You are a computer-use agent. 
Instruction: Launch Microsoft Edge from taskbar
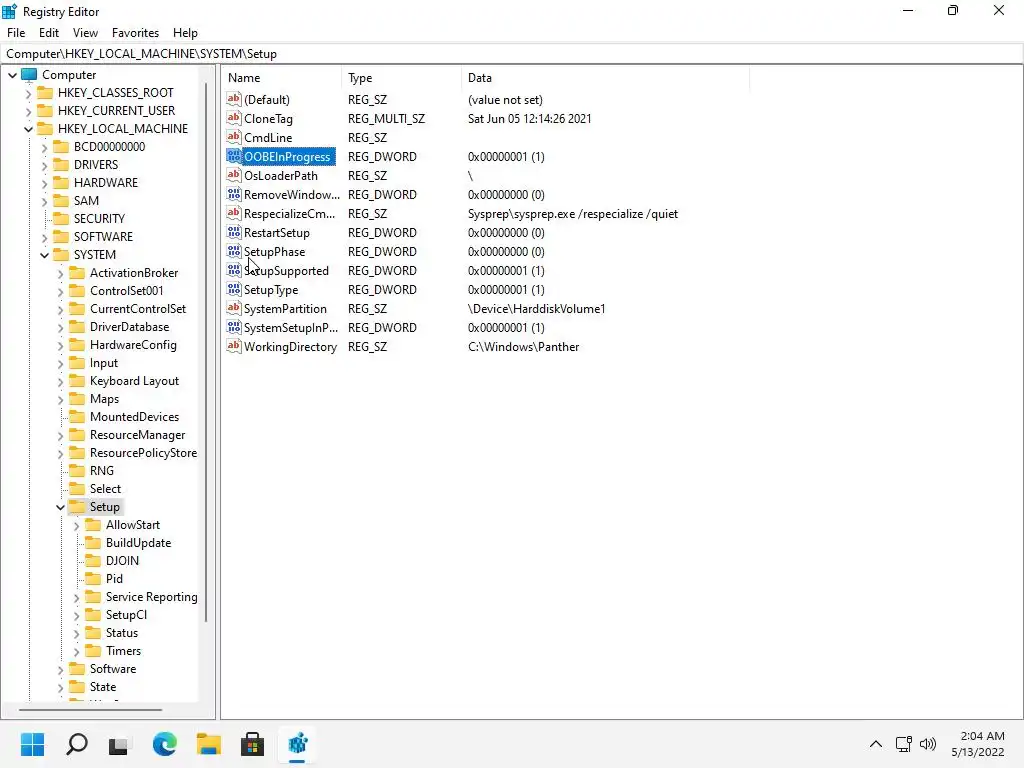click(x=165, y=744)
